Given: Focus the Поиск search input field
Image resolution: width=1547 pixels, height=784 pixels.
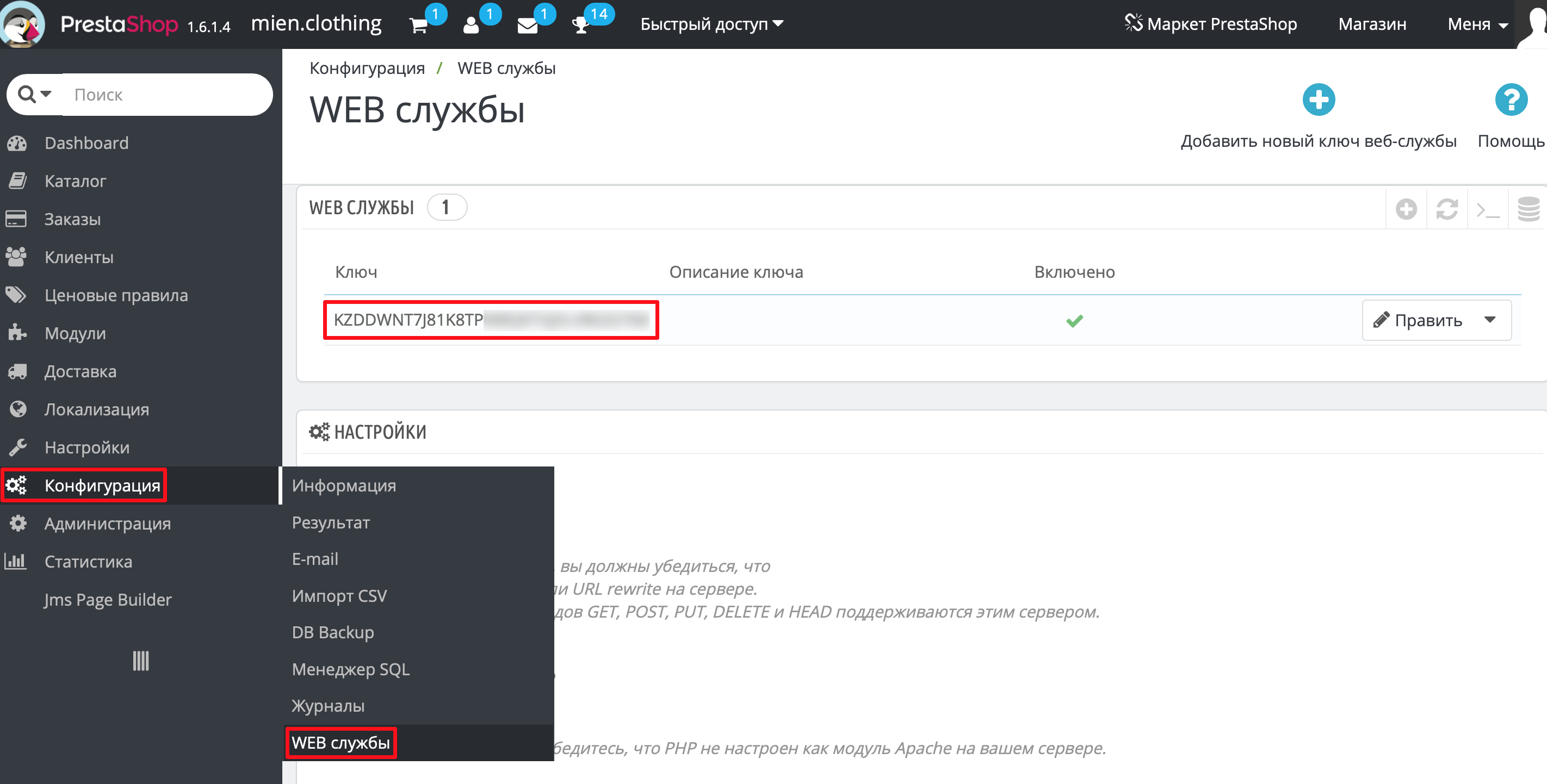Looking at the screenshot, I should [x=166, y=94].
